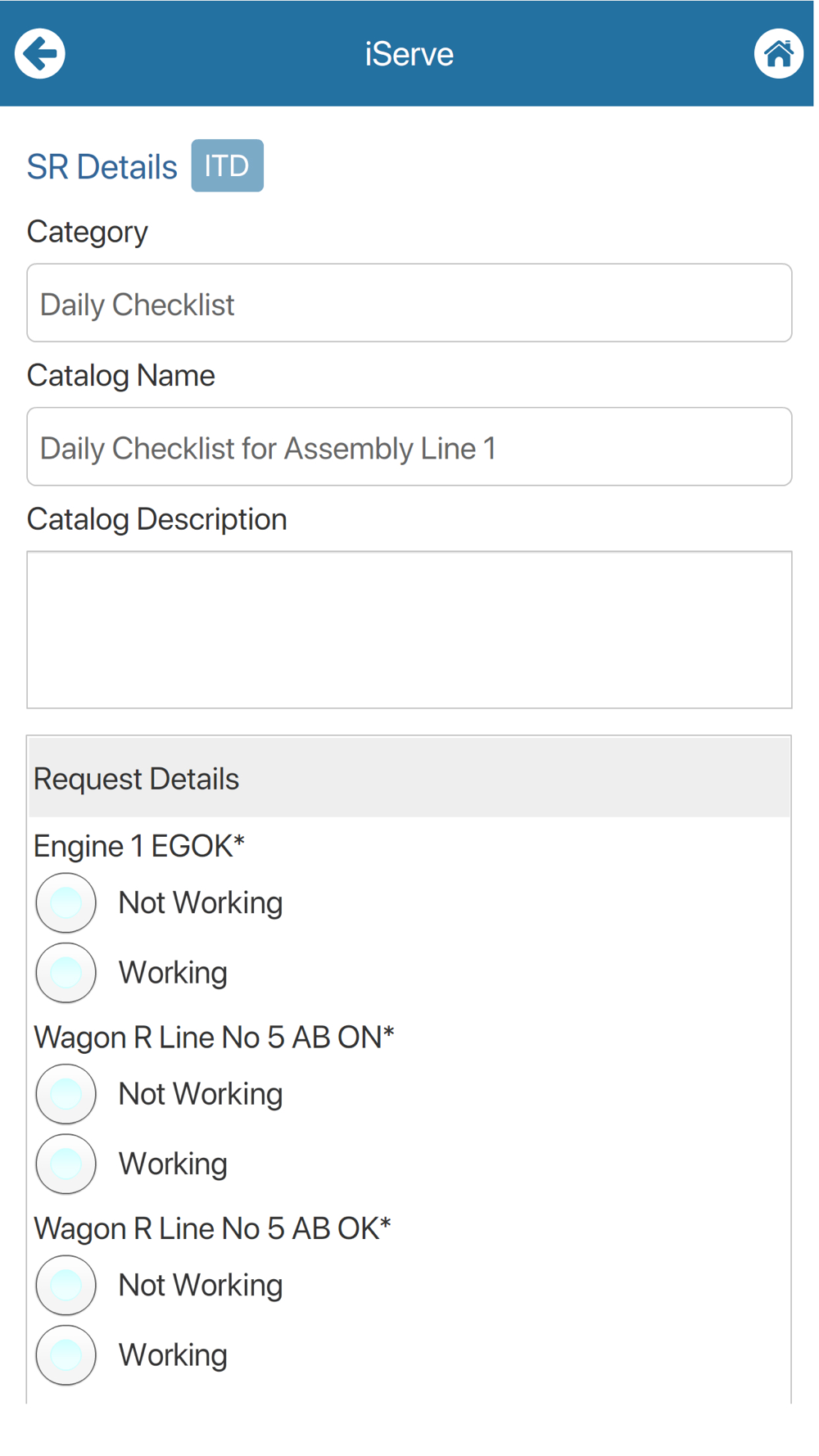Click the Engine 1 EGOK question label

(x=139, y=846)
